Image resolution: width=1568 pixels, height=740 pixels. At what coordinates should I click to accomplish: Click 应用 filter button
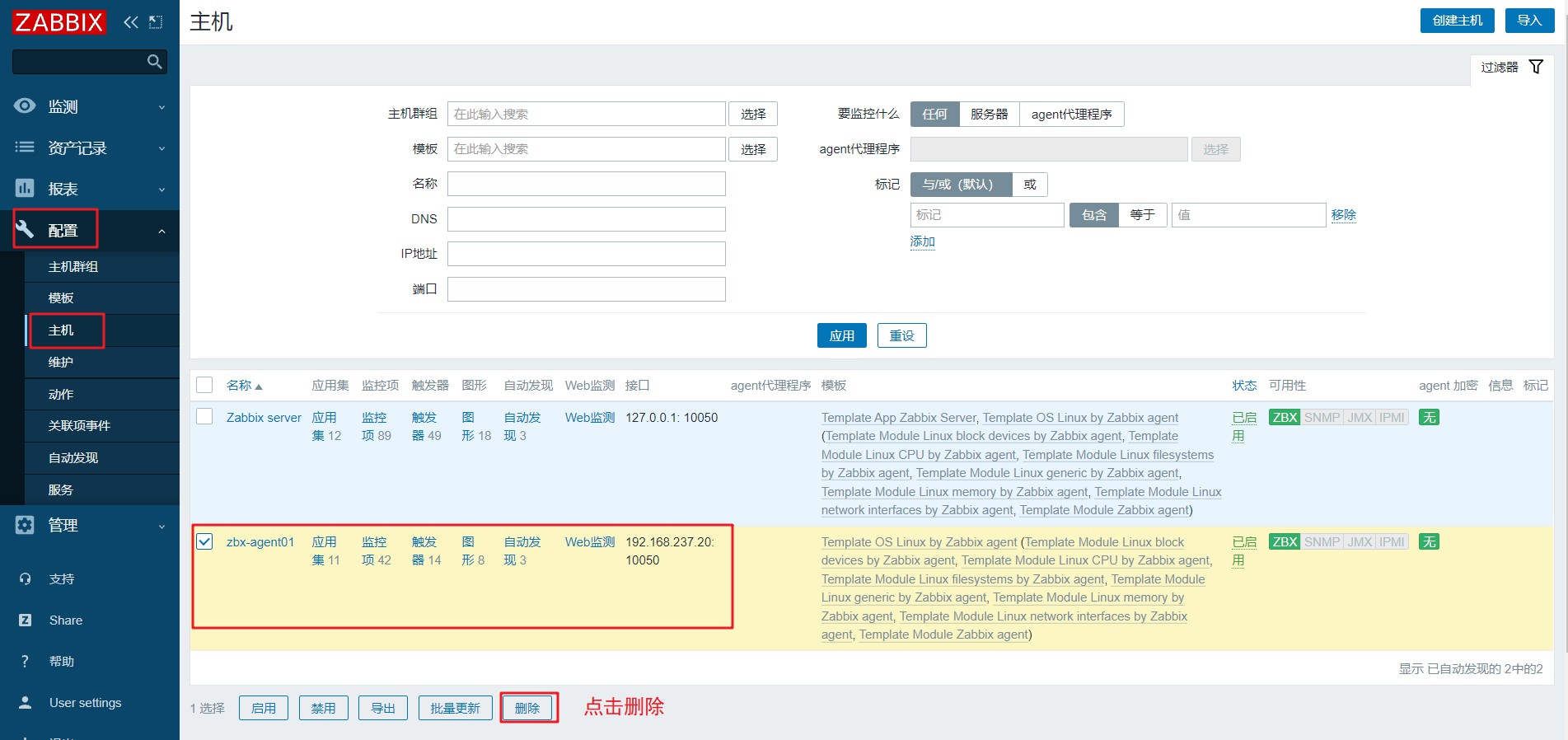pos(841,335)
